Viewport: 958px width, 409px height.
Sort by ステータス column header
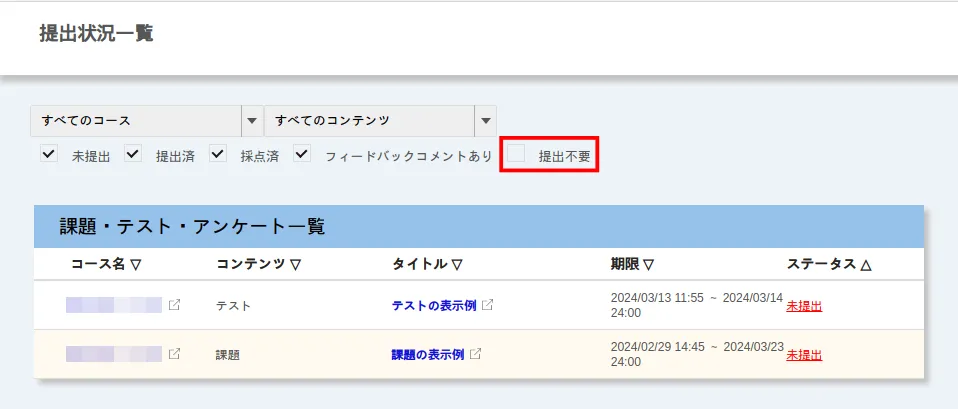(x=829, y=264)
